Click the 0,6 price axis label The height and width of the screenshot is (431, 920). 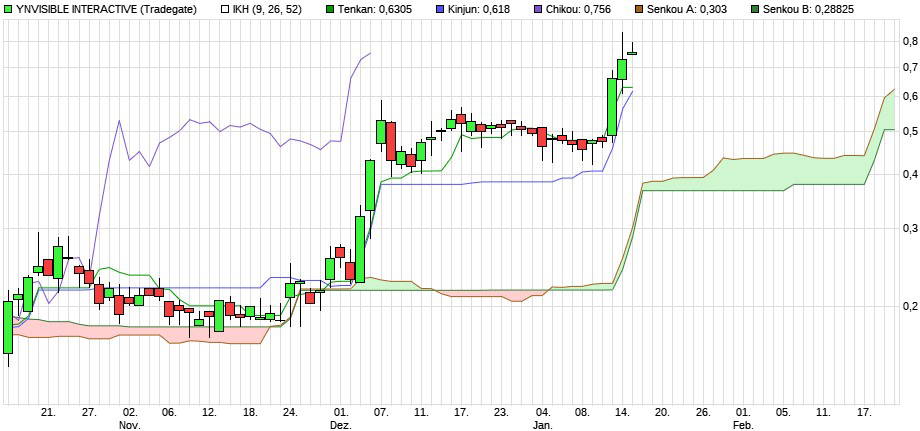click(x=910, y=96)
